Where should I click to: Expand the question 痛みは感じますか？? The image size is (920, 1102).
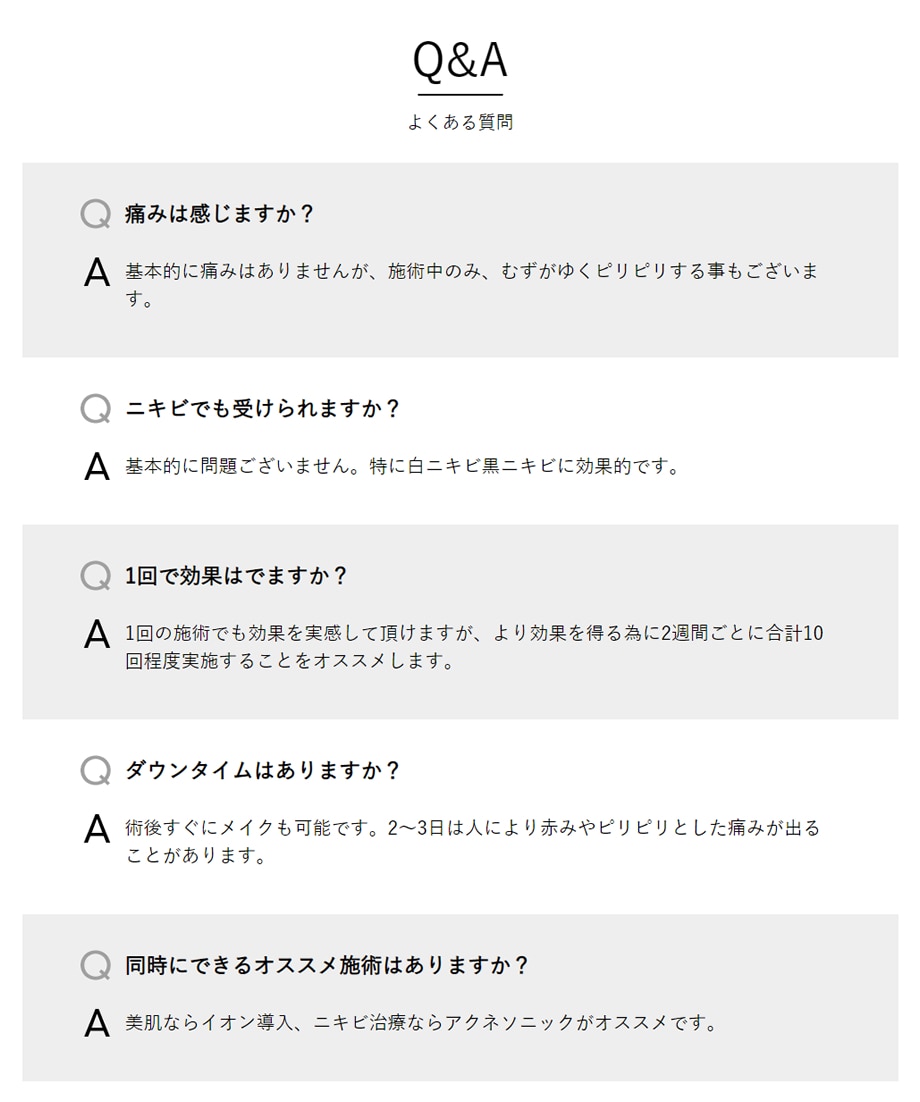[219, 214]
